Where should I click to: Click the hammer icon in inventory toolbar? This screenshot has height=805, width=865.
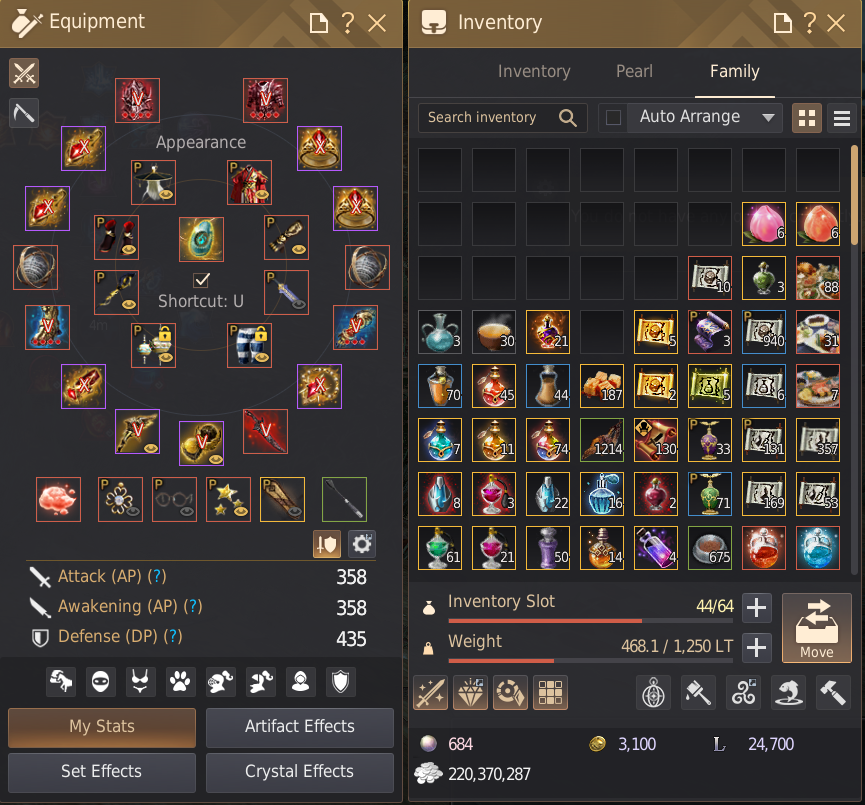pos(832,693)
